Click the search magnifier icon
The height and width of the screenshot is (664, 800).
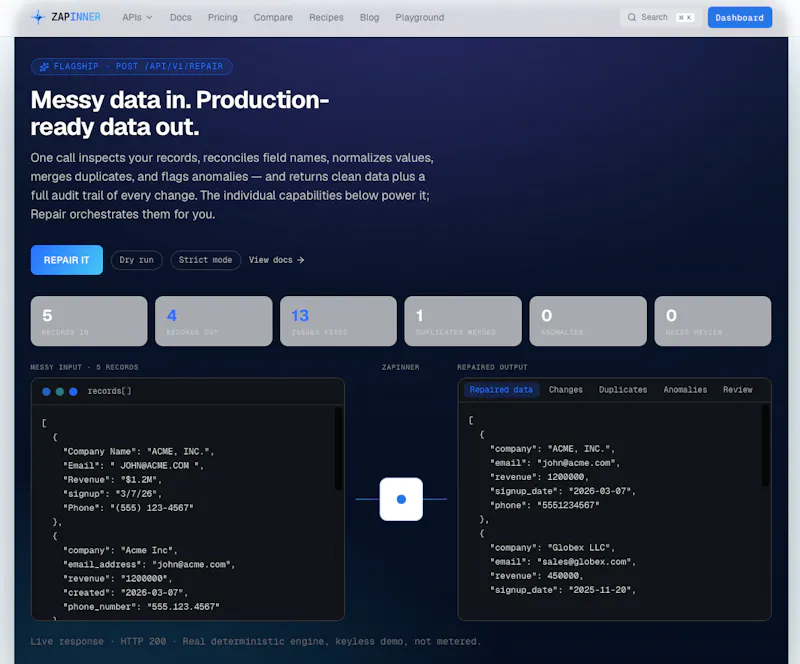tap(632, 17)
